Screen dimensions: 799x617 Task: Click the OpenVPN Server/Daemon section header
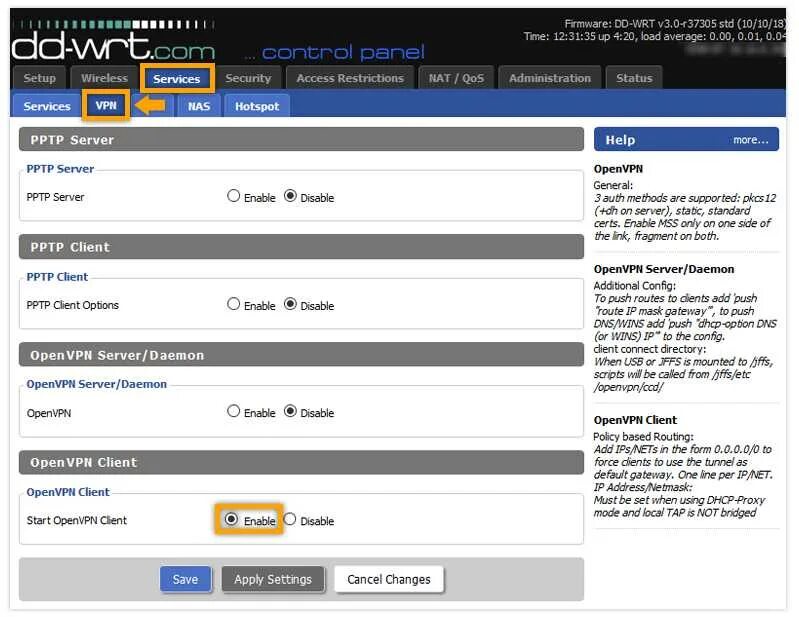(x=301, y=355)
